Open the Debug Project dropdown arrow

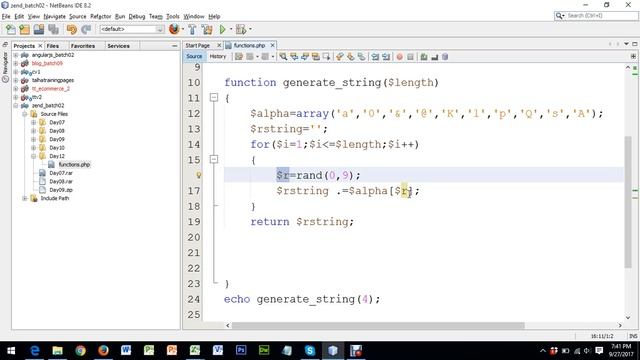[250, 29]
